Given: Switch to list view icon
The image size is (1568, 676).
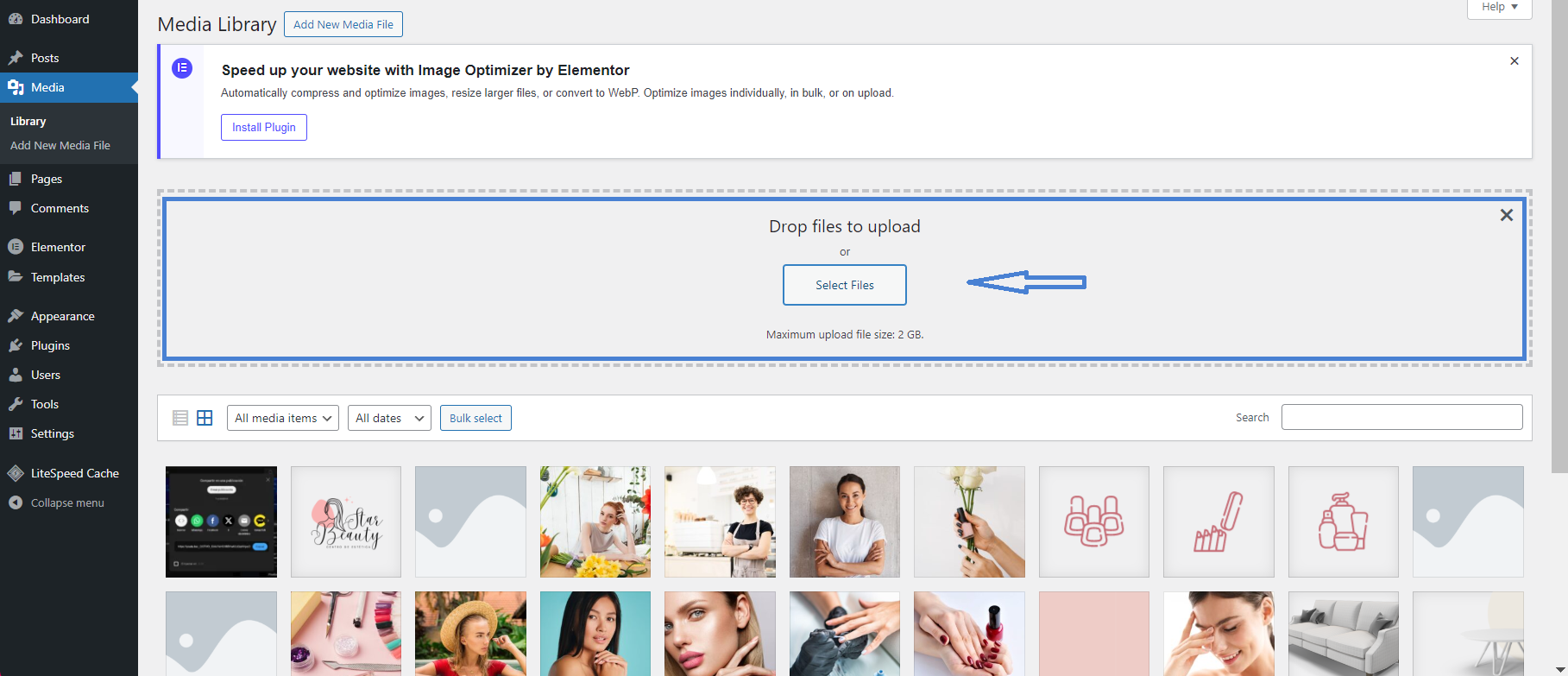Looking at the screenshot, I should [x=180, y=418].
